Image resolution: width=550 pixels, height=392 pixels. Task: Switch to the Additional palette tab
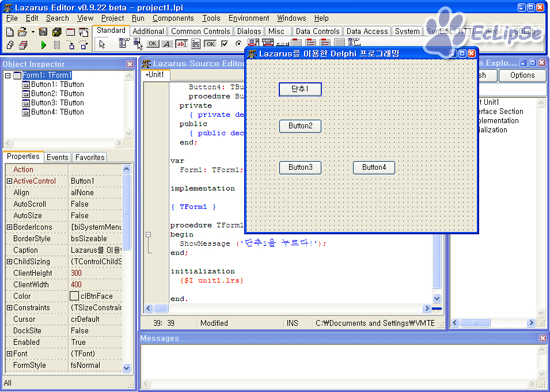(x=148, y=31)
